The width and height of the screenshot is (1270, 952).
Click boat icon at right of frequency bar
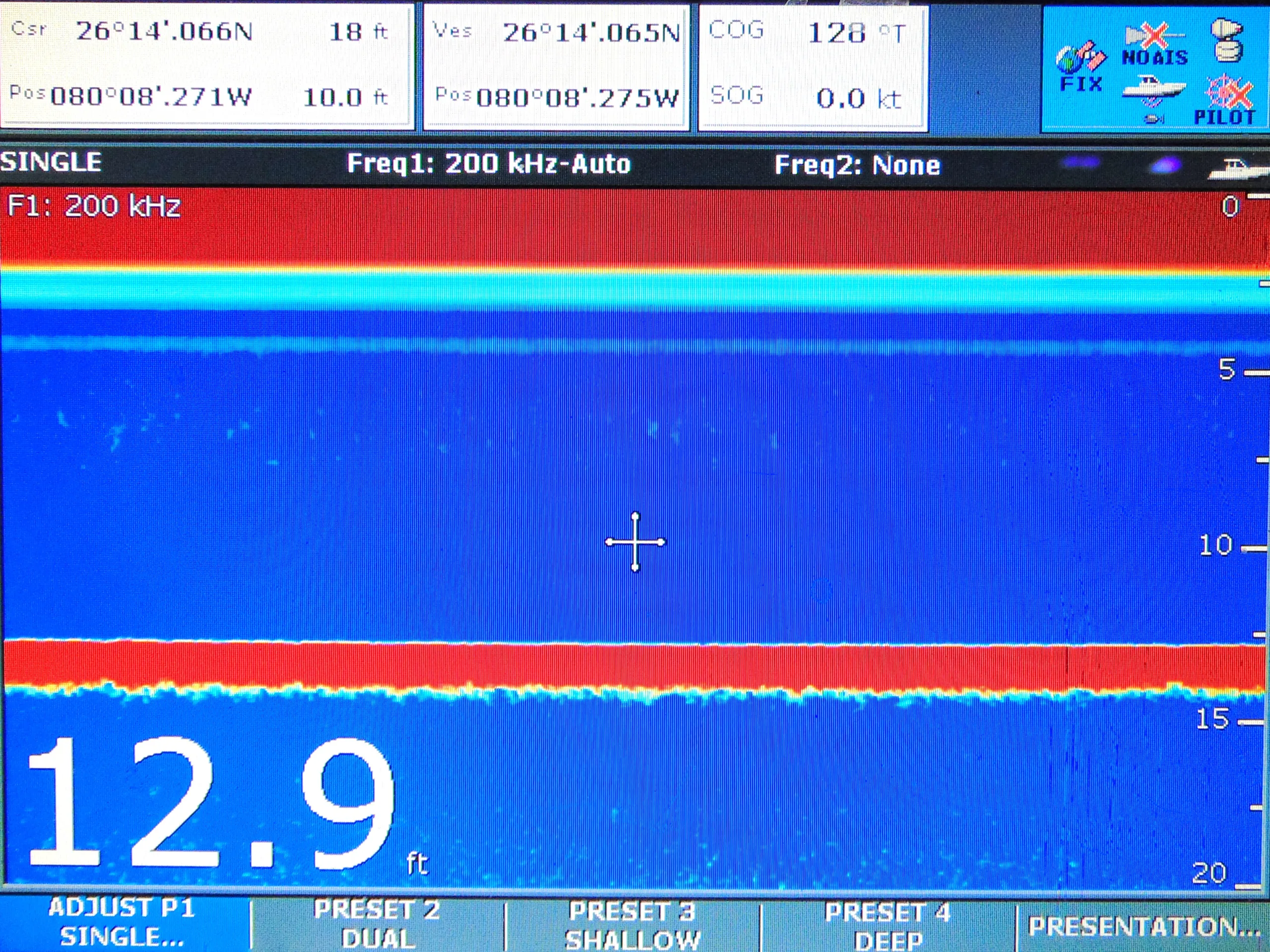tap(1237, 170)
